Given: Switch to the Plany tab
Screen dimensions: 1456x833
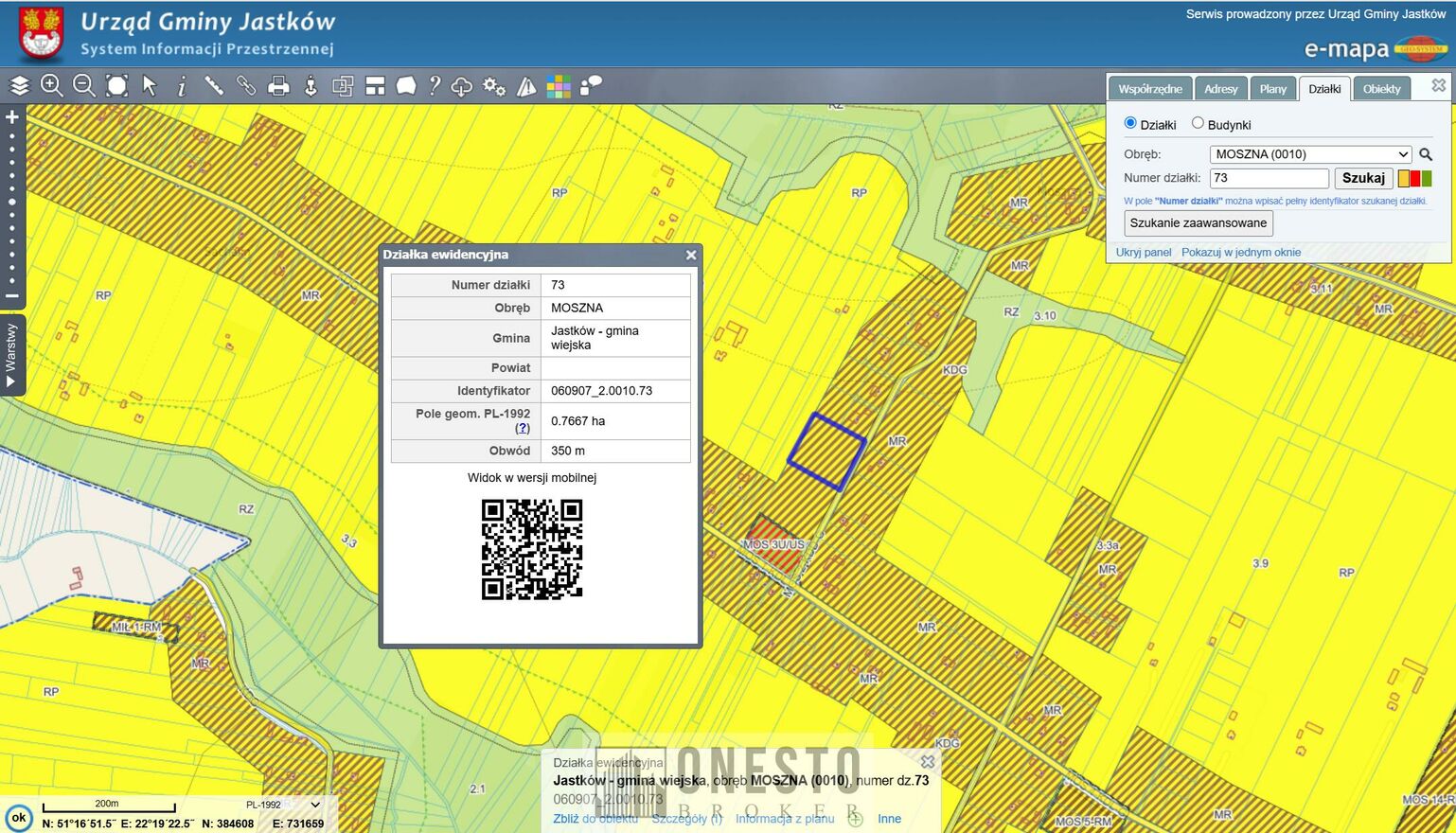Looking at the screenshot, I should (x=1272, y=89).
